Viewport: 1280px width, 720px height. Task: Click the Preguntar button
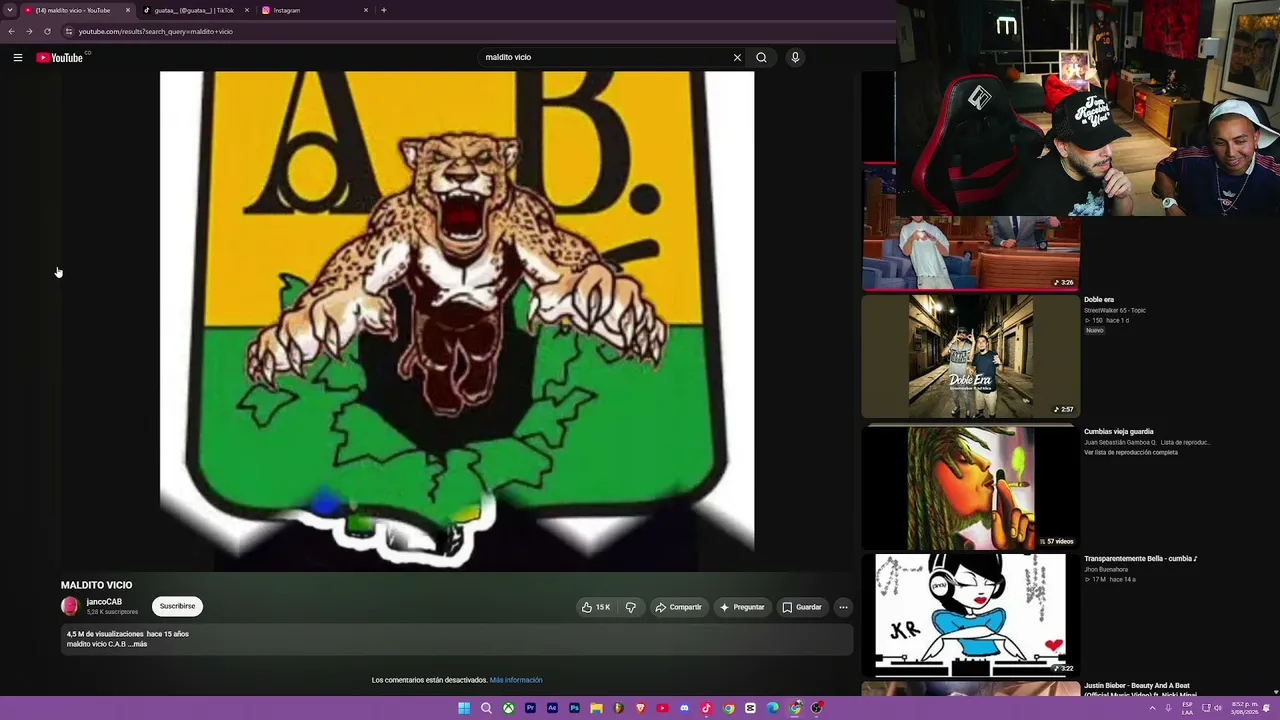click(x=741, y=607)
